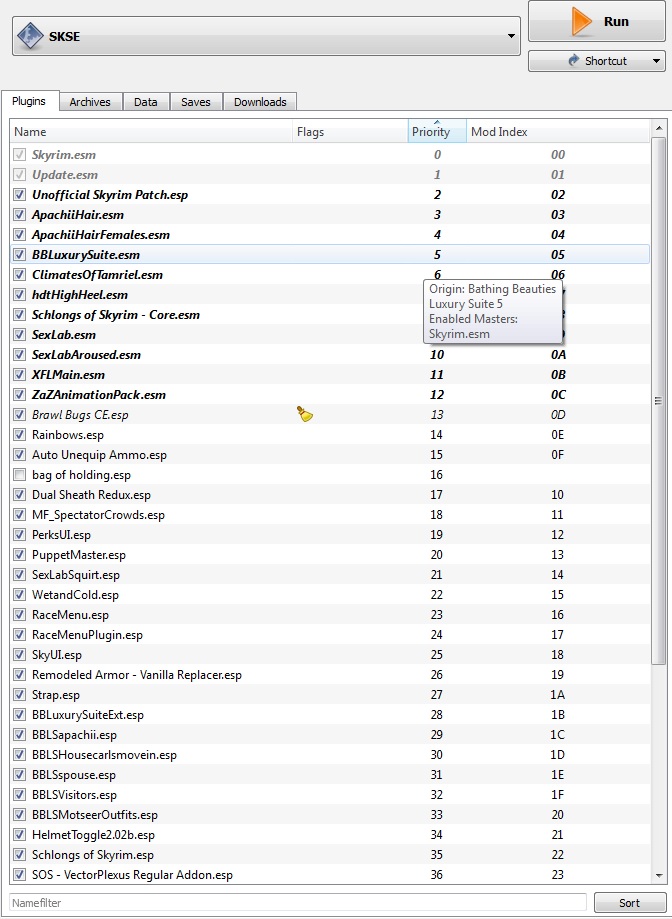Click the Shortcut arrow icon
Image resolution: width=672 pixels, height=919 pixels.
[573, 61]
